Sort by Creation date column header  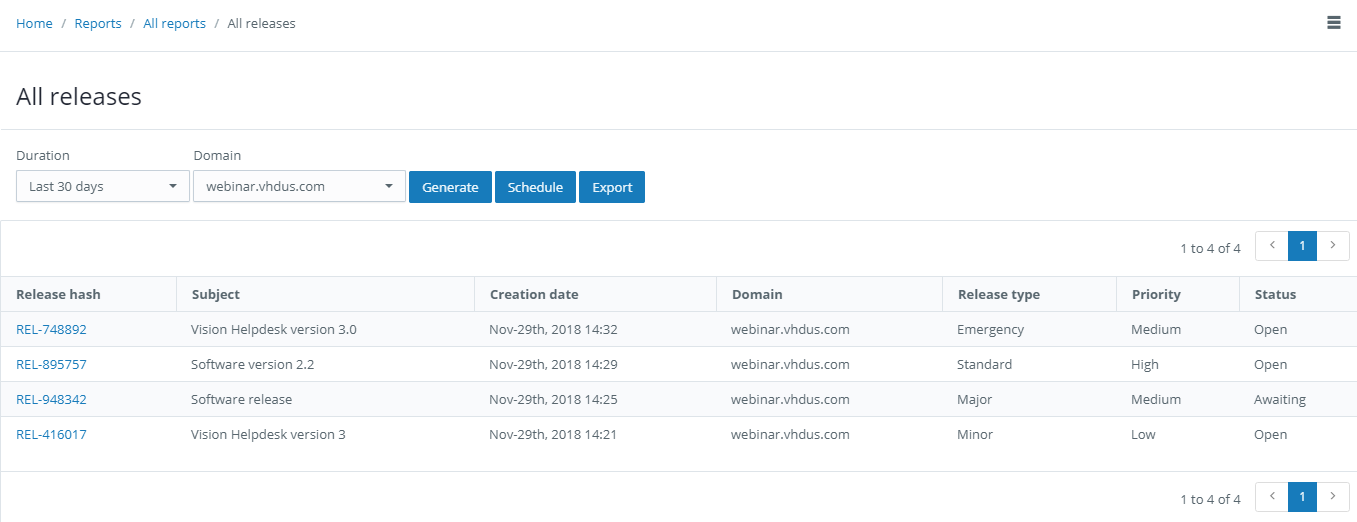pos(534,294)
